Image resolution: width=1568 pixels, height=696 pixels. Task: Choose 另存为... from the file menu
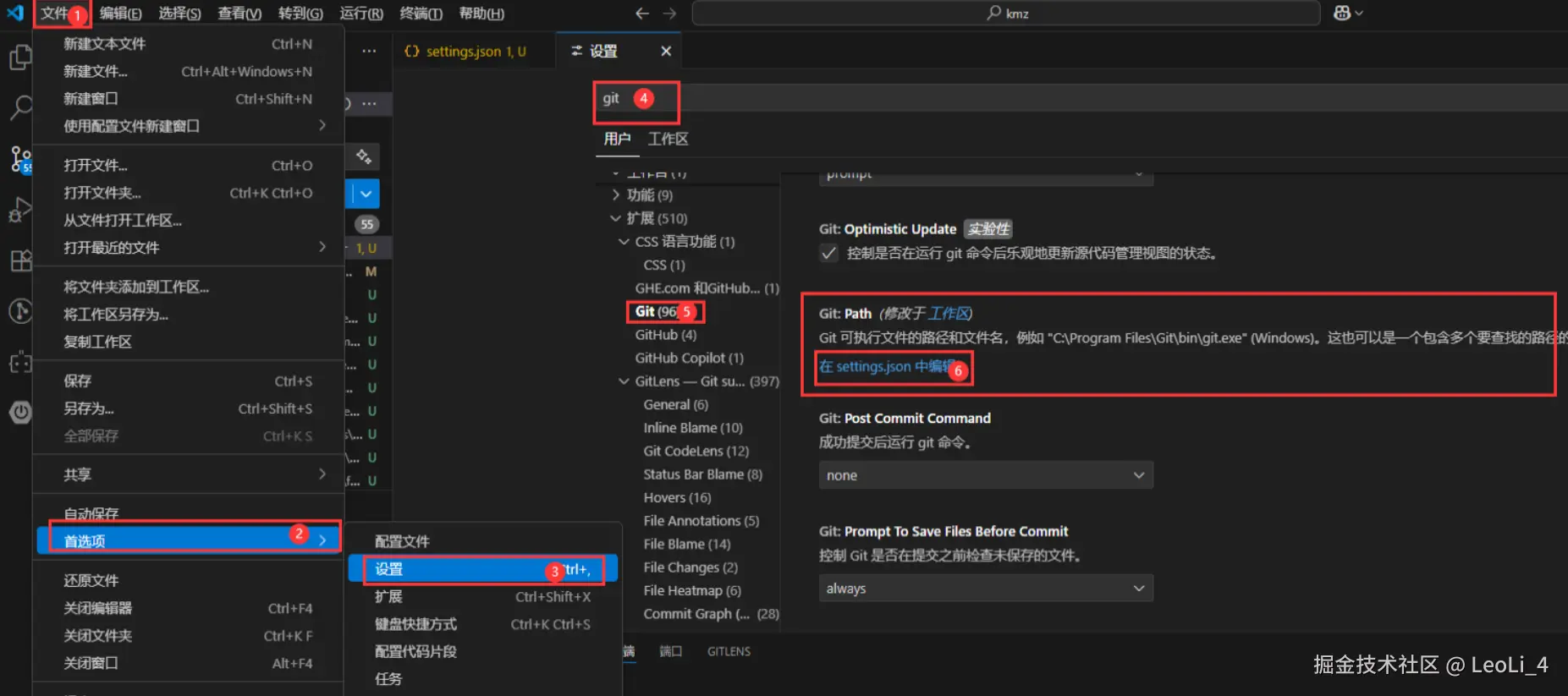coord(188,408)
